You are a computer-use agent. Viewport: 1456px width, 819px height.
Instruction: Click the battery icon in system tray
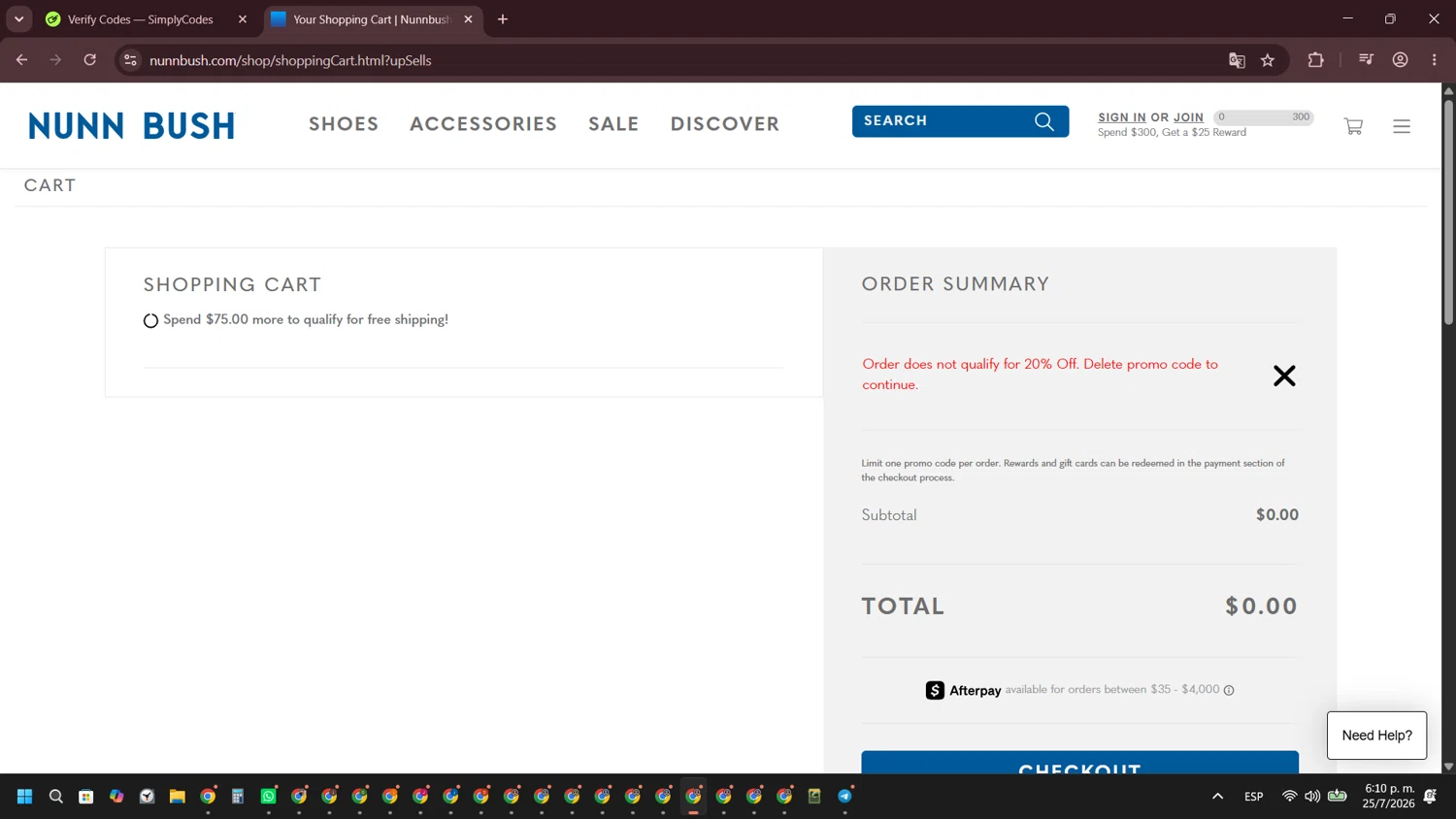pyautogui.click(x=1337, y=797)
